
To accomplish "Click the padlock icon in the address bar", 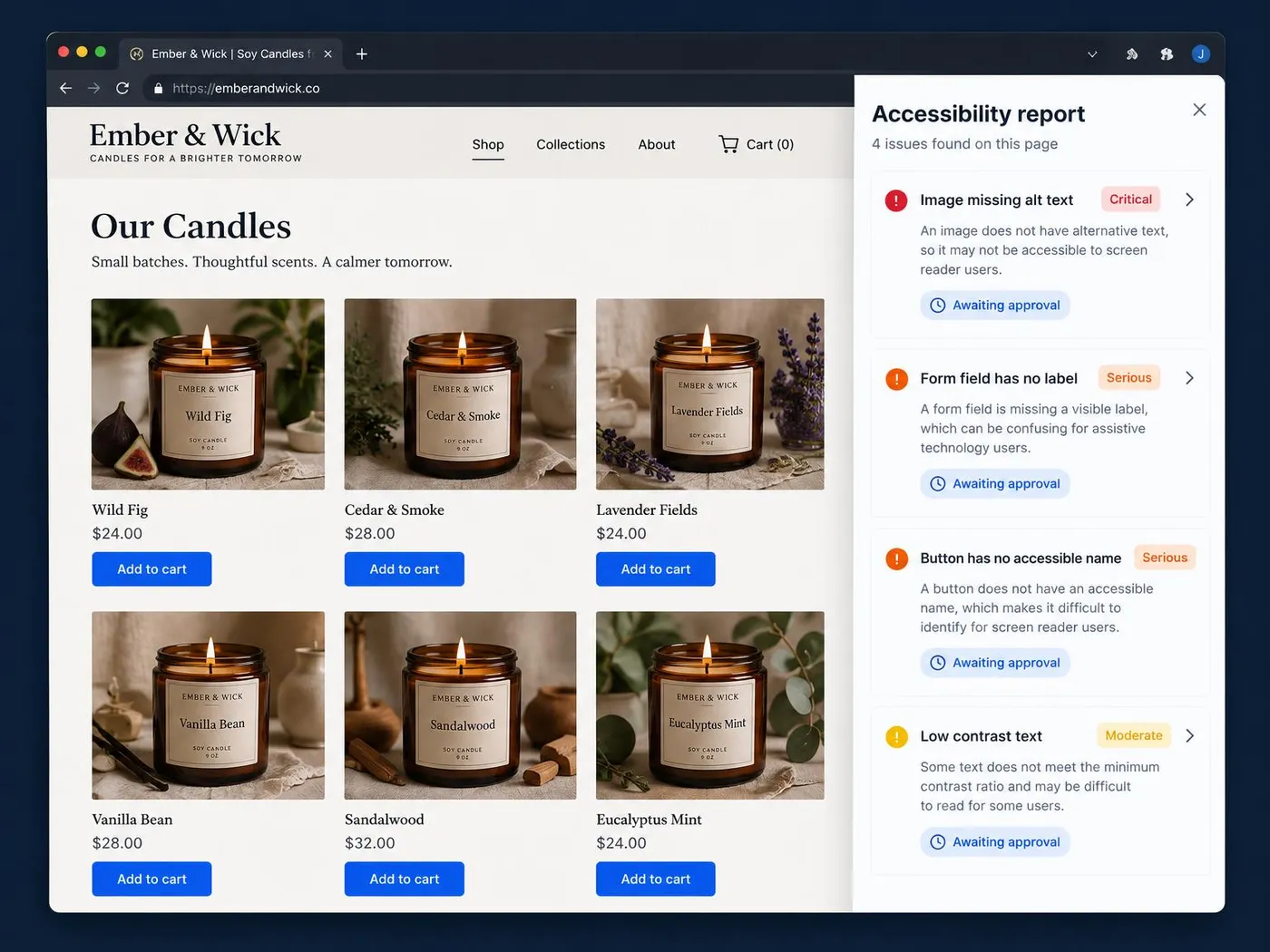I will 158,88.
